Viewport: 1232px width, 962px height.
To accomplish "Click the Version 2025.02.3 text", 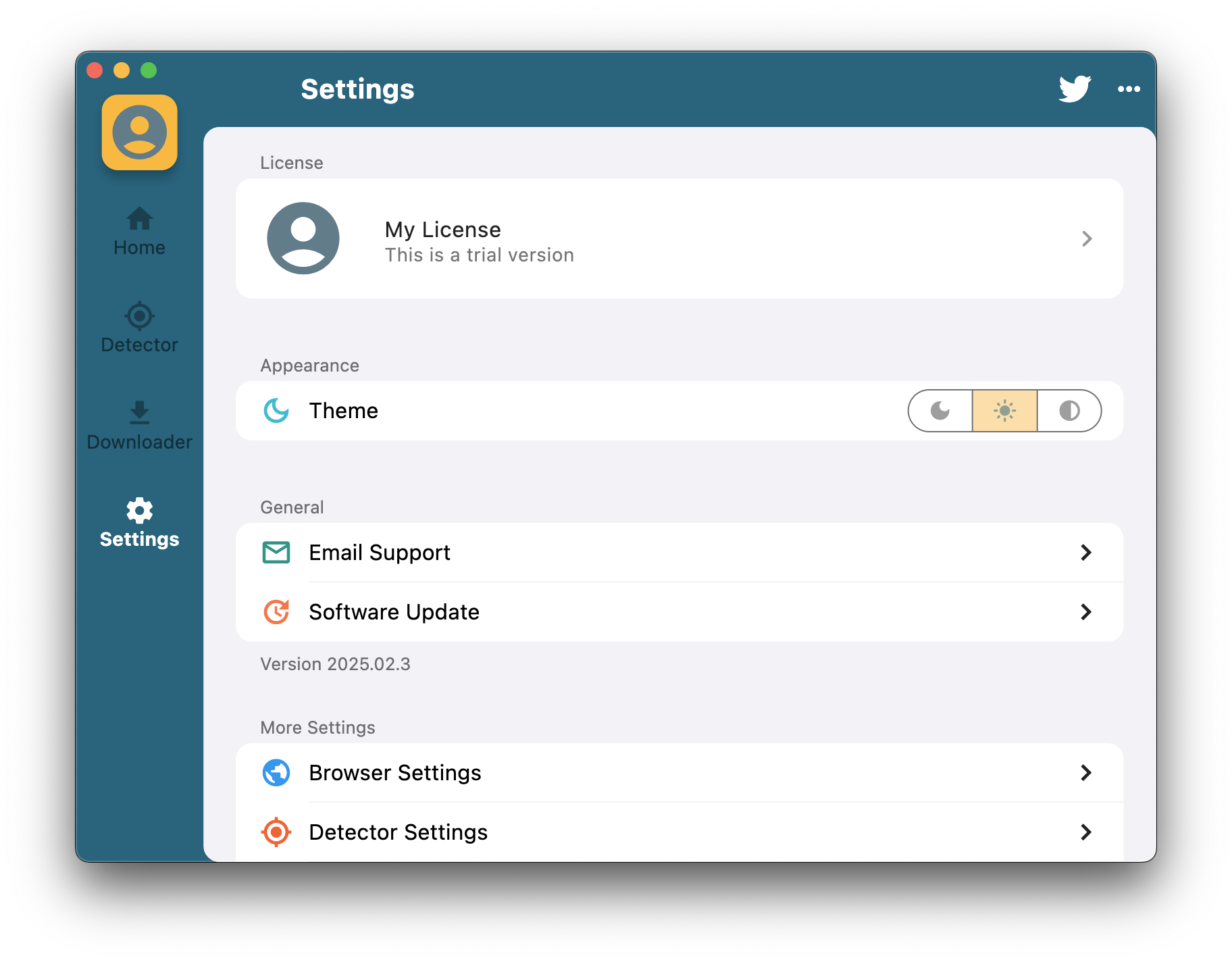I will click(x=335, y=663).
